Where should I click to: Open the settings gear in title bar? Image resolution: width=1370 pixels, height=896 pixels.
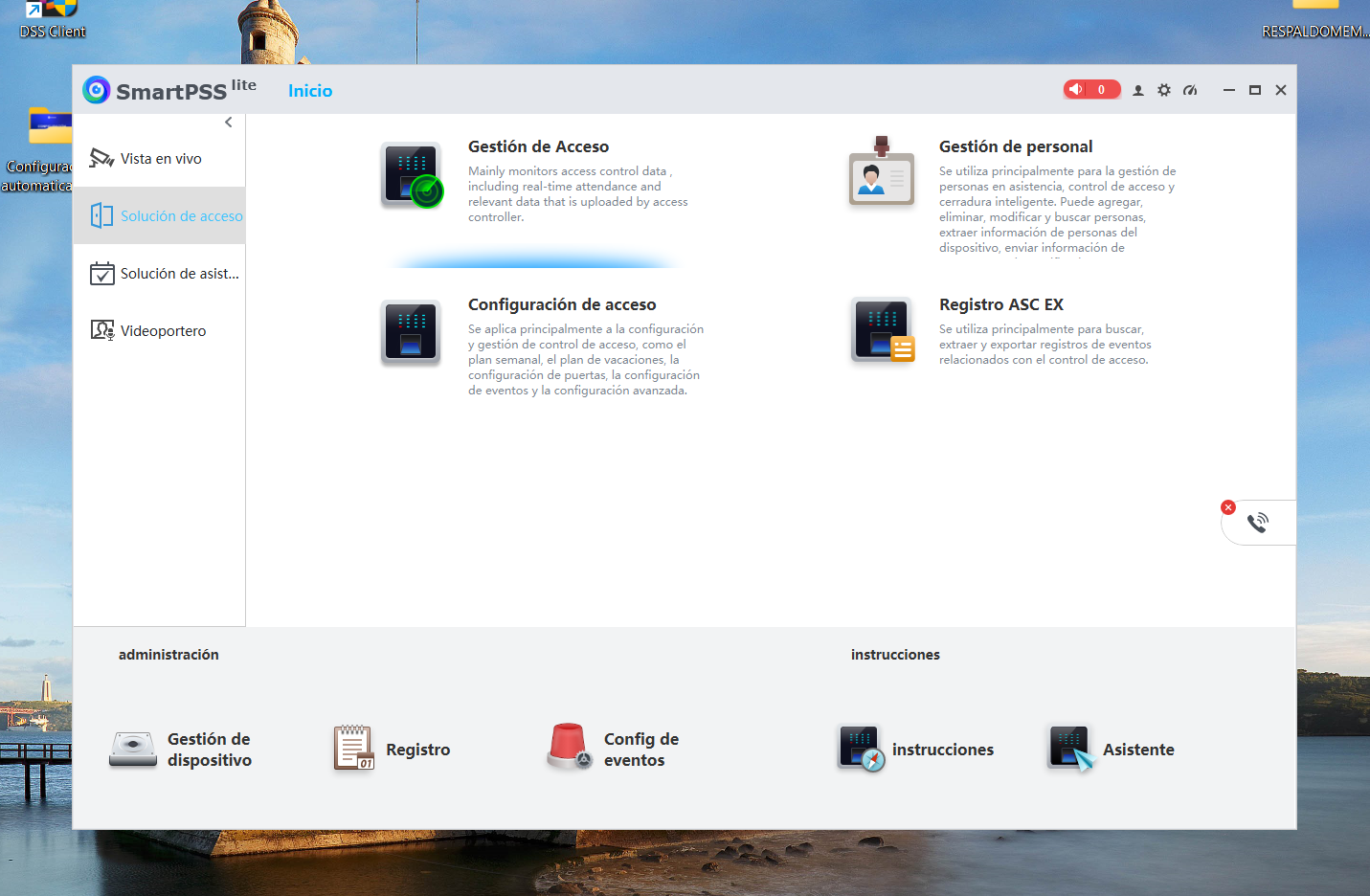[x=1164, y=90]
